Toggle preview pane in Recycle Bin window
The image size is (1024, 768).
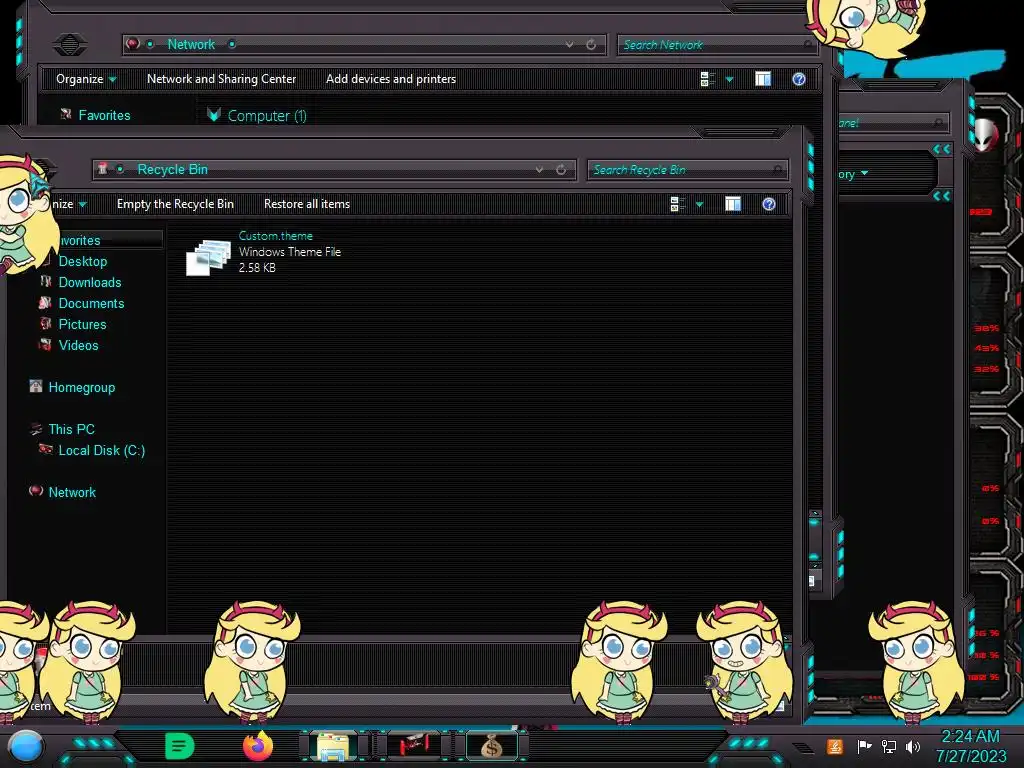pyautogui.click(x=733, y=204)
